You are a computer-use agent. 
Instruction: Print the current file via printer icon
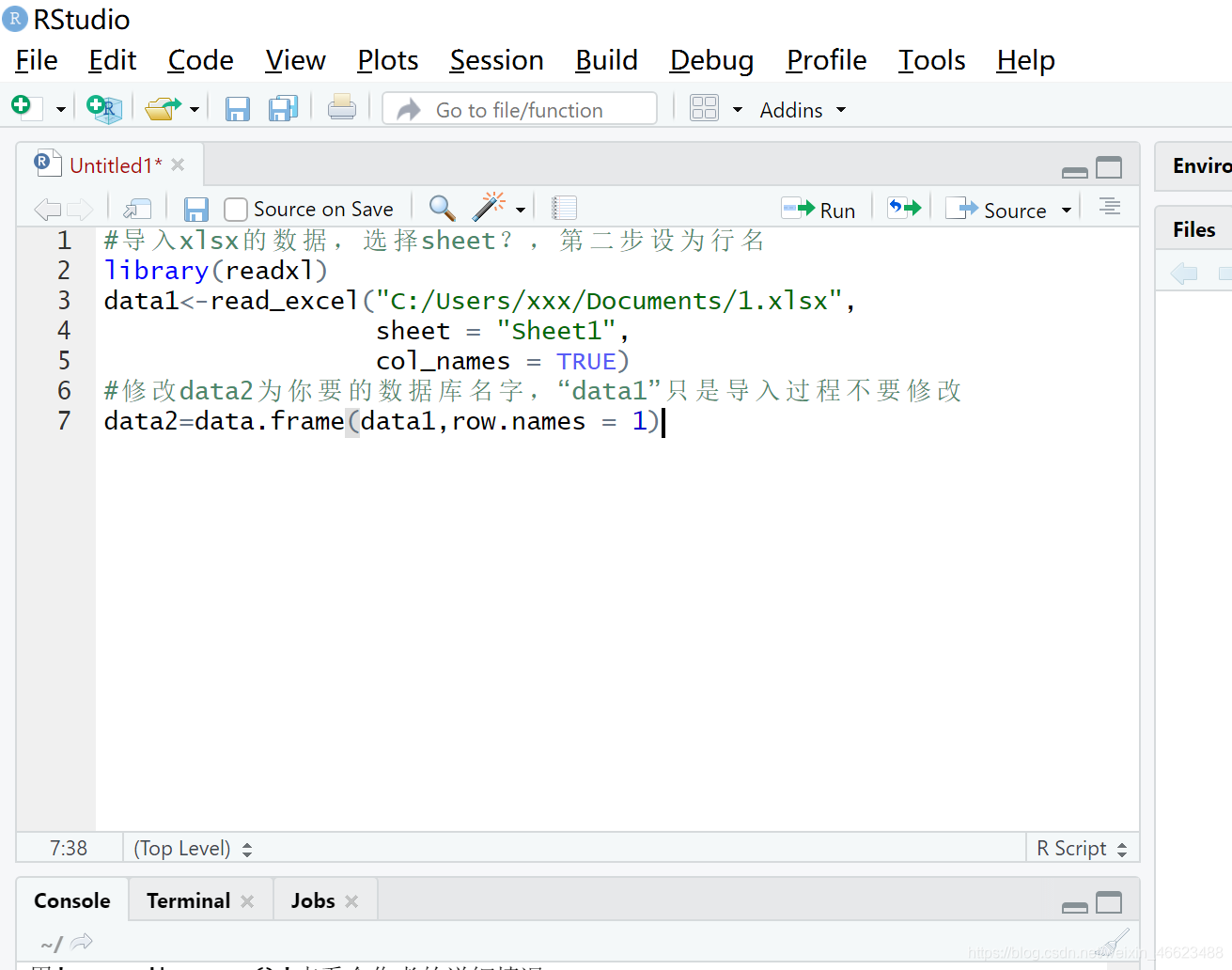(342, 108)
